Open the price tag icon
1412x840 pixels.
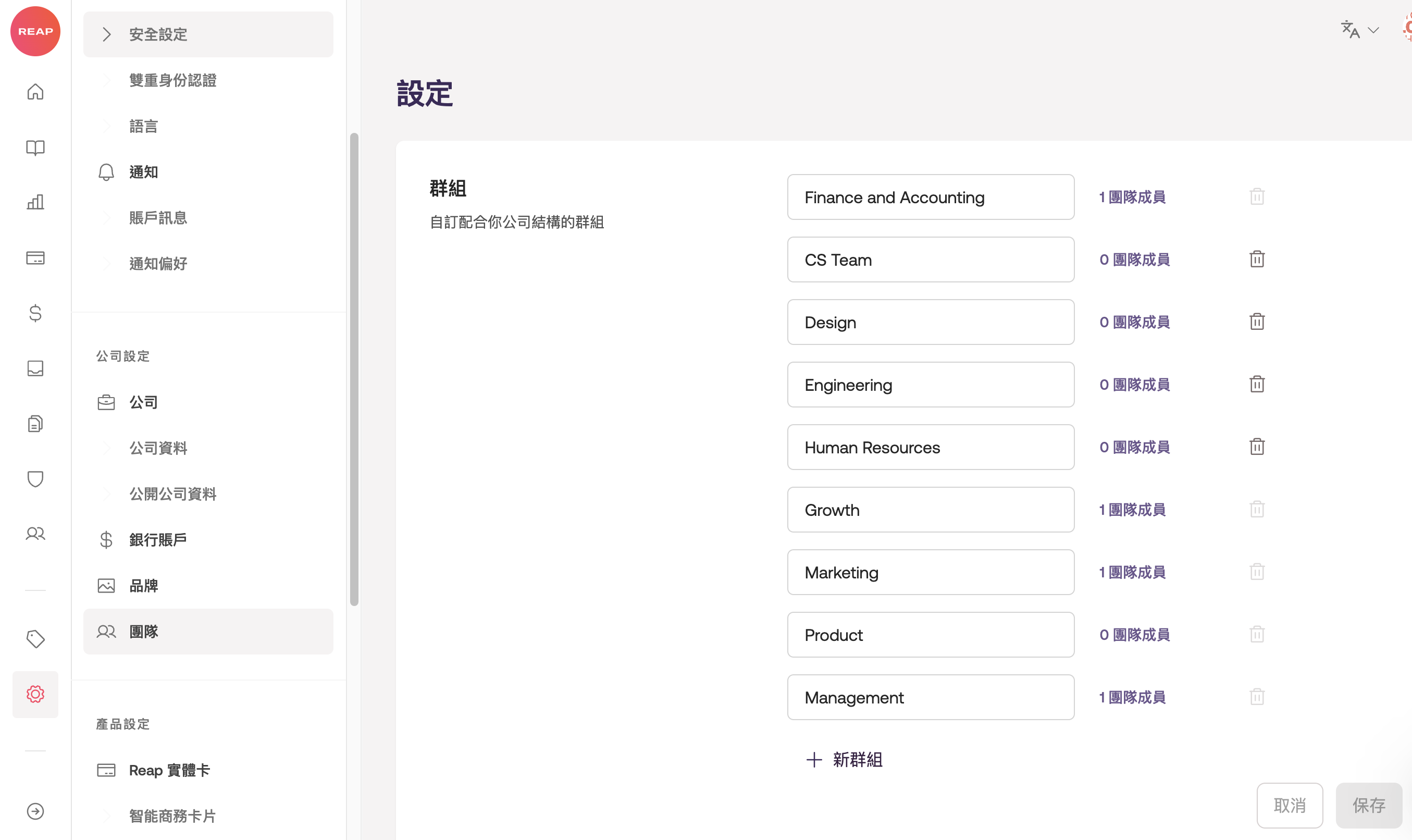(35, 639)
